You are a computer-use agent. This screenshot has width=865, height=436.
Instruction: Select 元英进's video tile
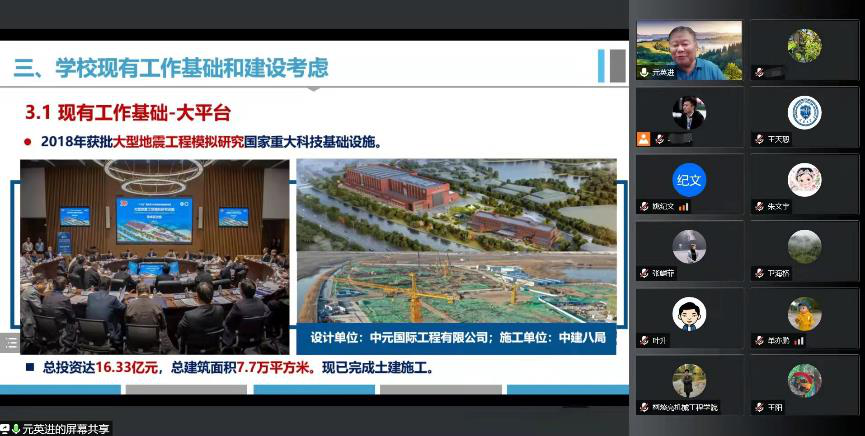click(x=689, y=50)
